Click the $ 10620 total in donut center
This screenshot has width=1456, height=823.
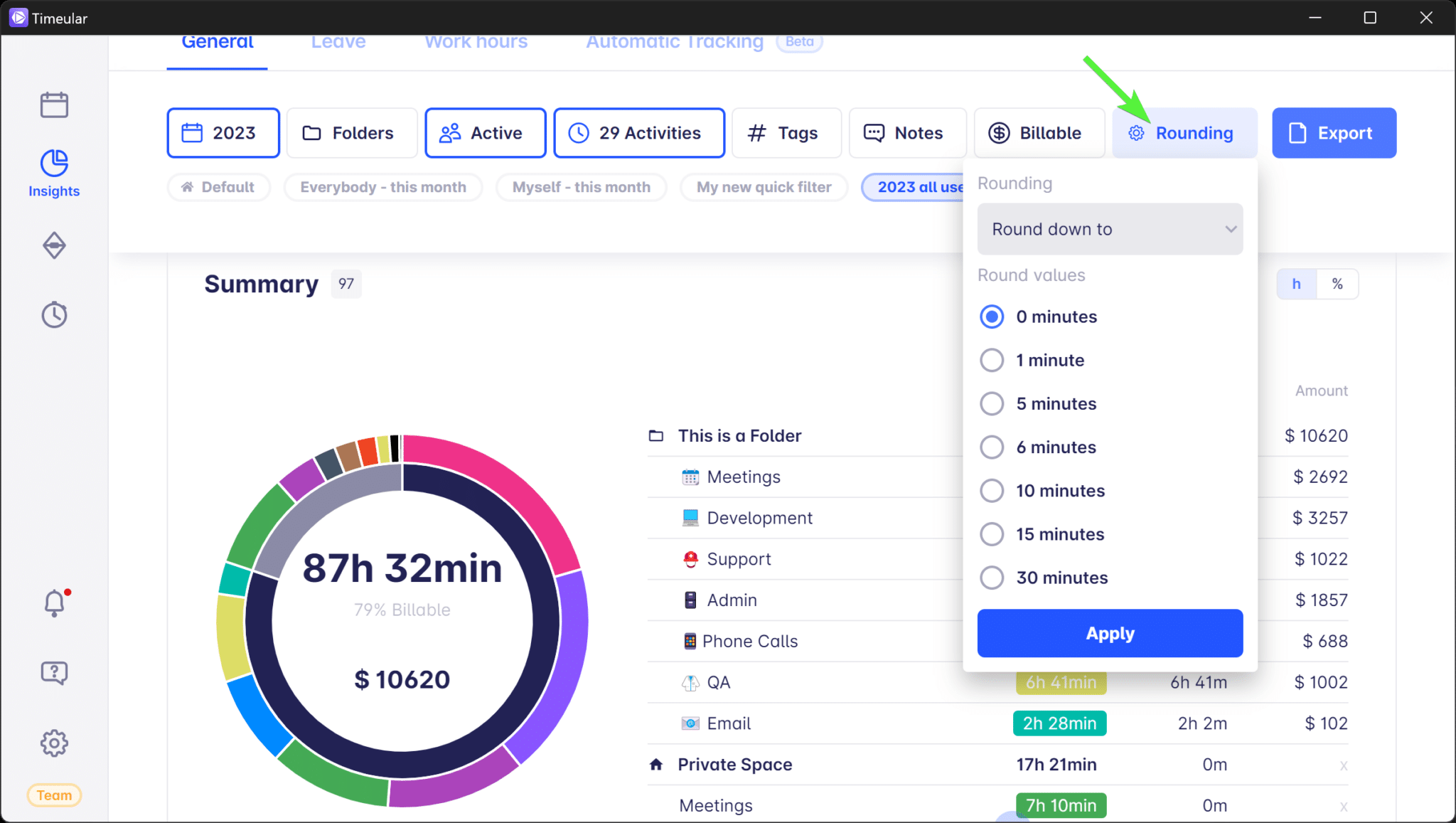(x=402, y=679)
